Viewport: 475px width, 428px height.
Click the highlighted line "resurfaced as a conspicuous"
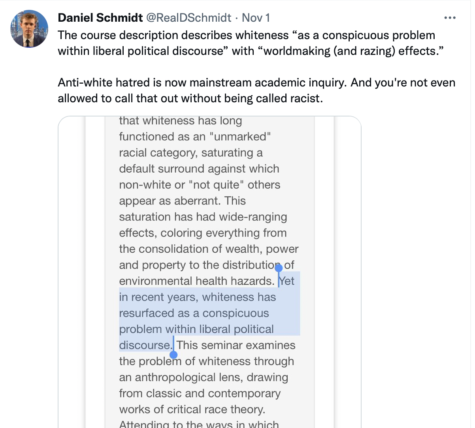point(194,313)
